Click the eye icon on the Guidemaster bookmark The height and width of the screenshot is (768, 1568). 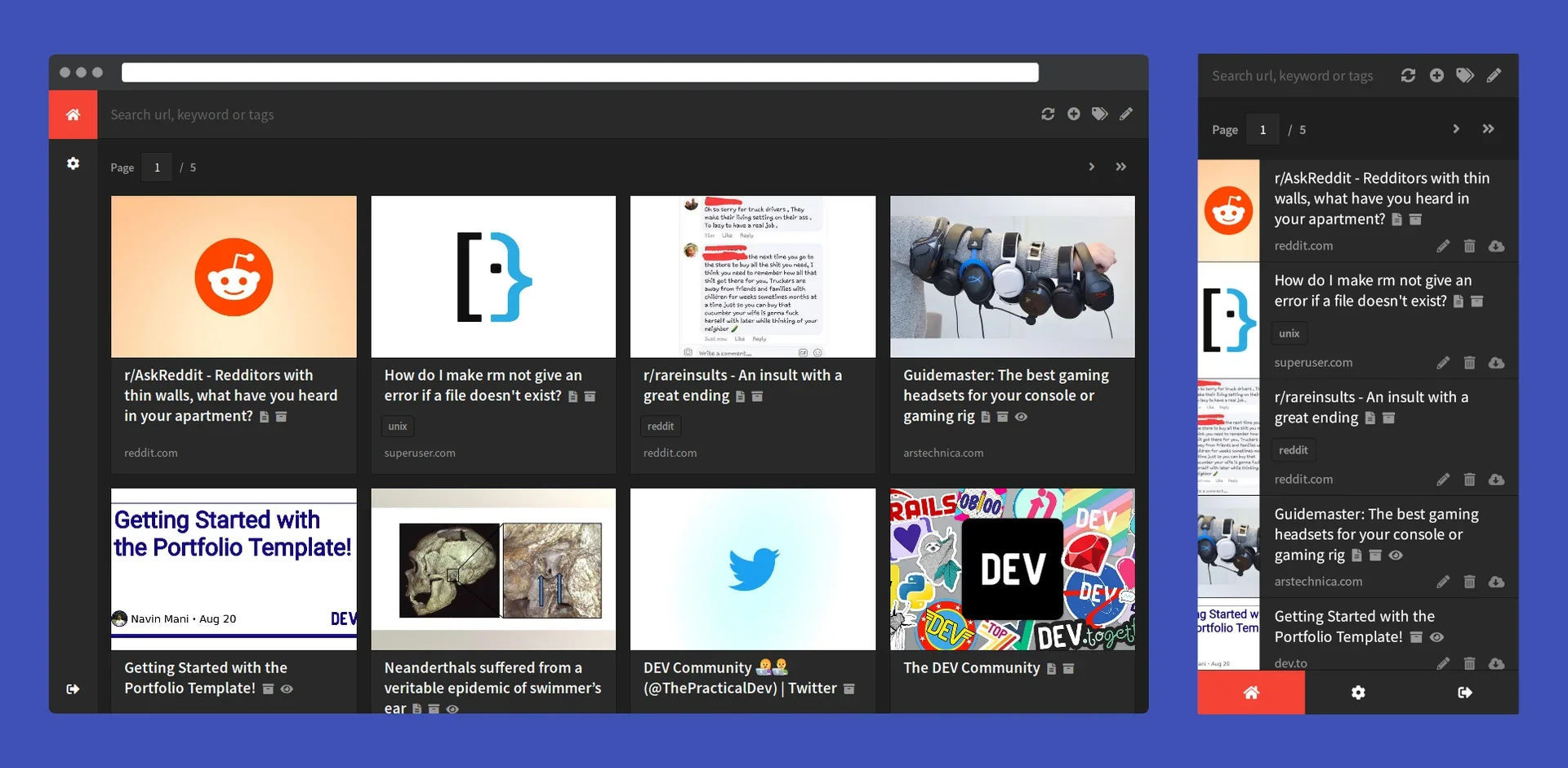tap(1022, 417)
